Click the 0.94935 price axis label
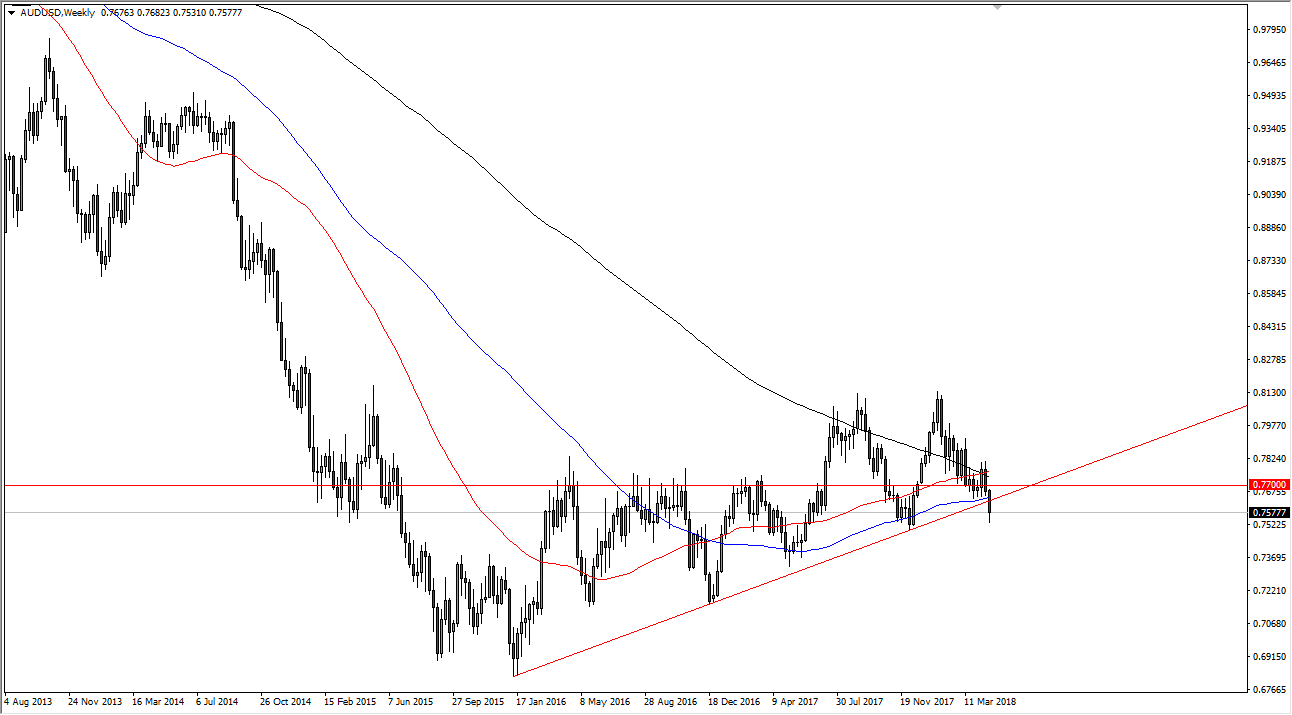1292x715 pixels. pyautogui.click(x=1267, y=96)
